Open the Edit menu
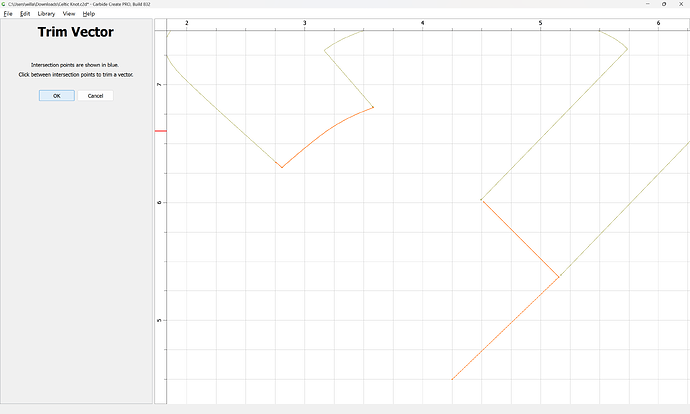Image resolution: width=690 pixels, height=414 pixels. point(25,14)
